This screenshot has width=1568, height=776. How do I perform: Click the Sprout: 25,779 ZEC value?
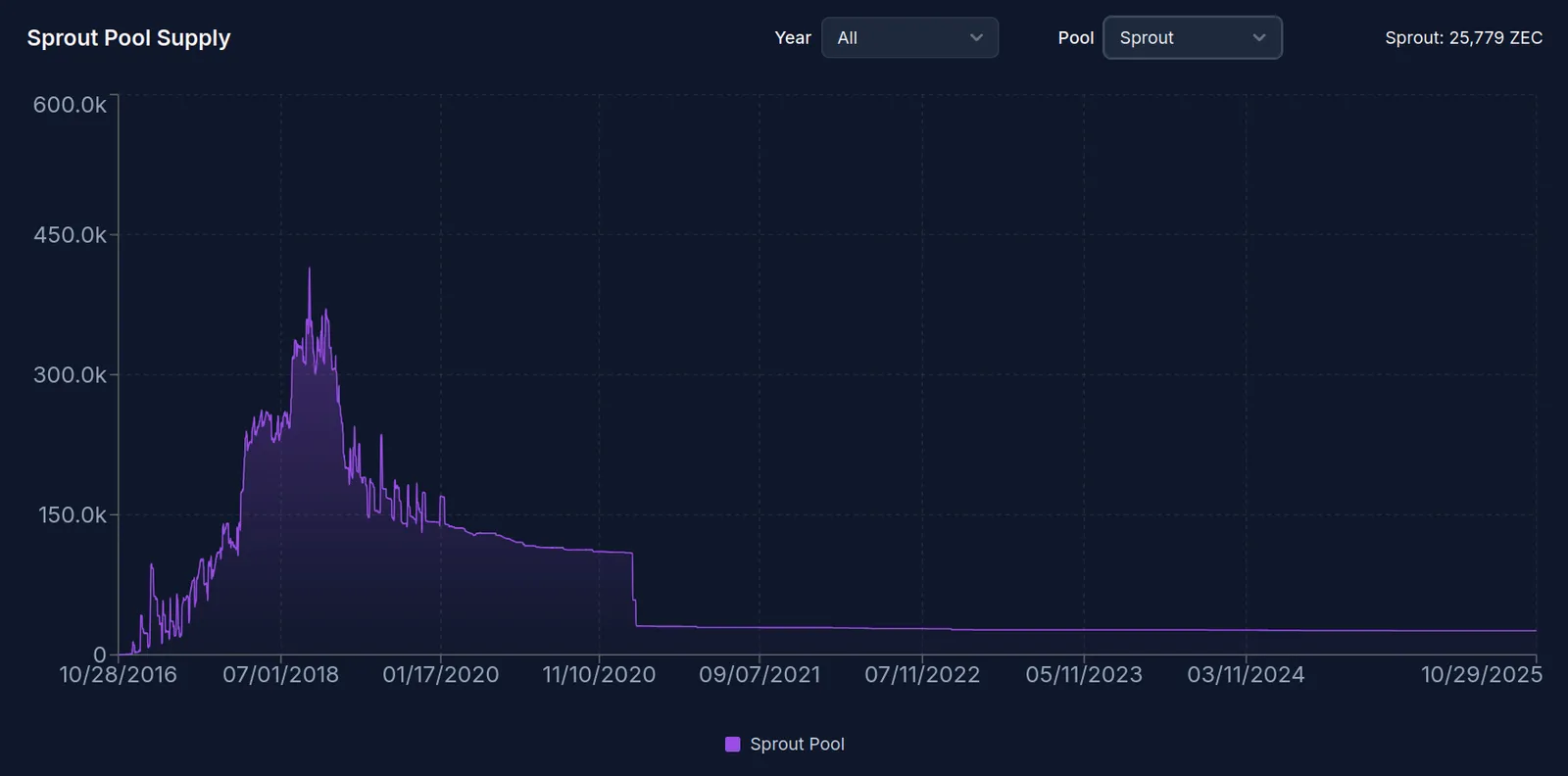tap(1463, 38)
